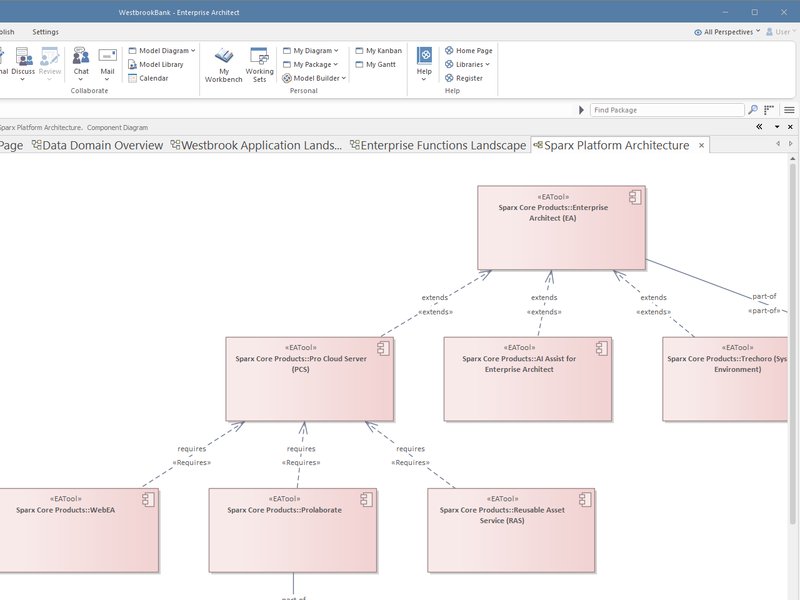Open the Review tool

point(50,63)
